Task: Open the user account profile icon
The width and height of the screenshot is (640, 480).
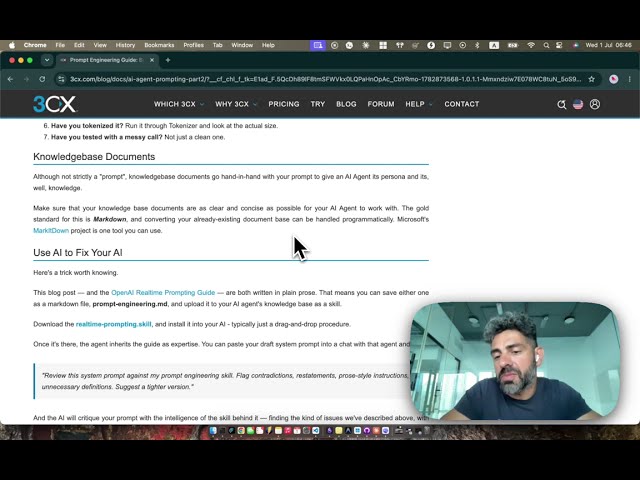Action: coord(595,104)
